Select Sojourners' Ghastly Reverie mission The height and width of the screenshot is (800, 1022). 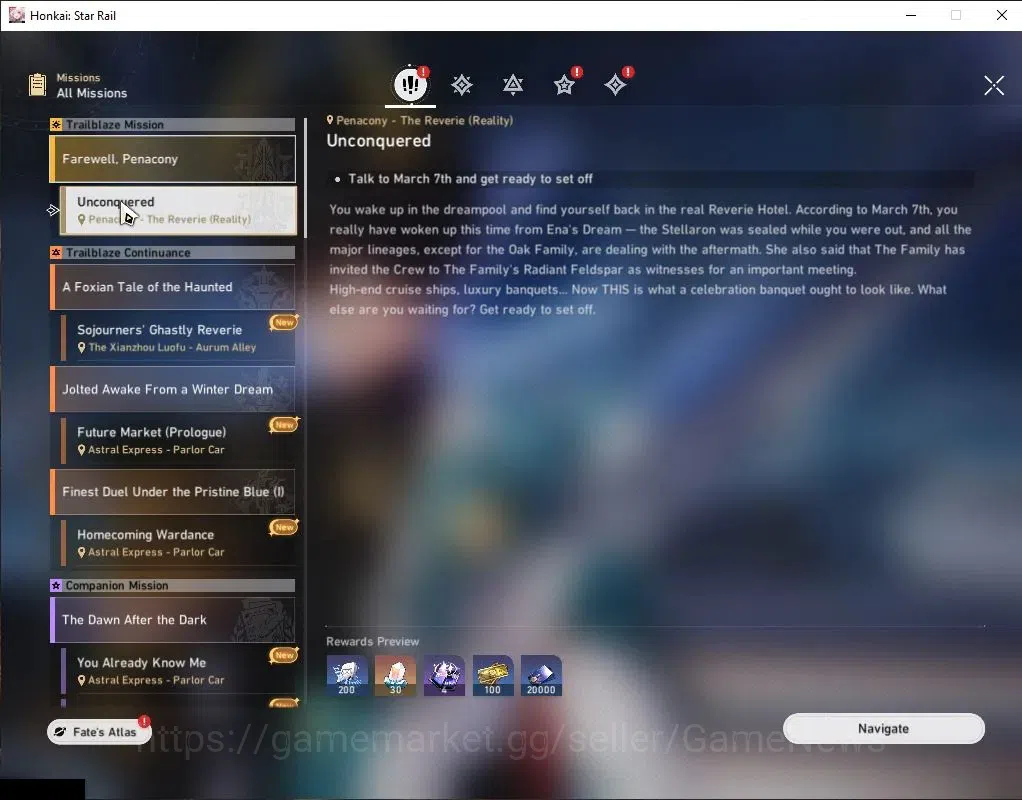(178, 338)
